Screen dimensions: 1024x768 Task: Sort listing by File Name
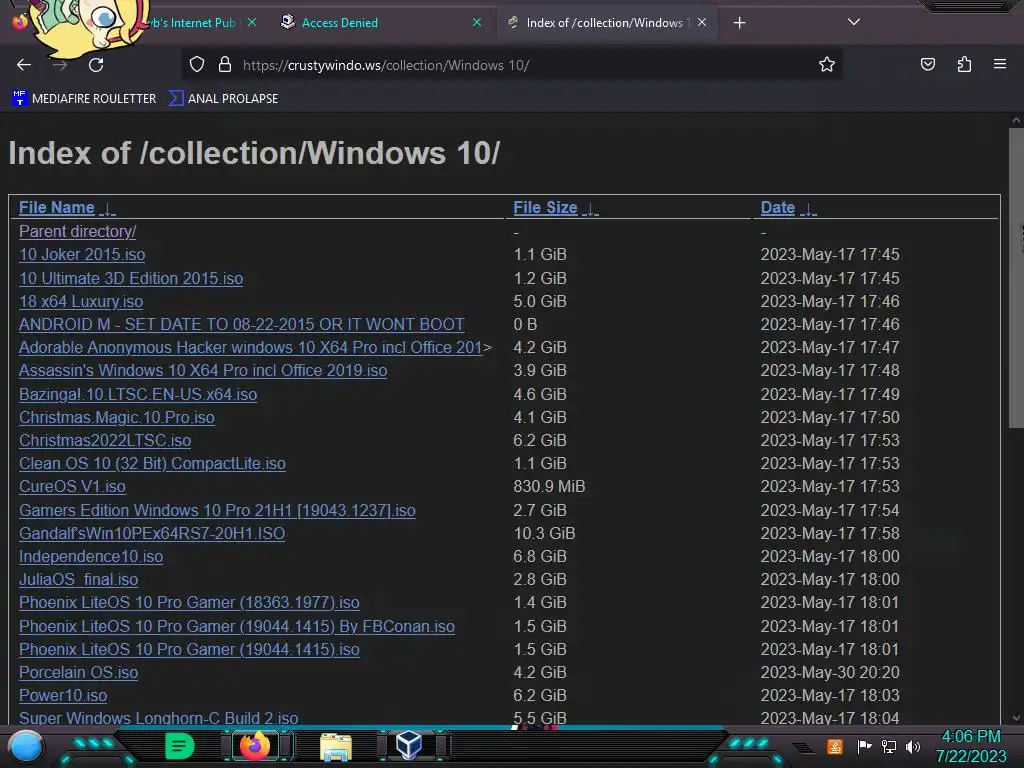[57, 208]
